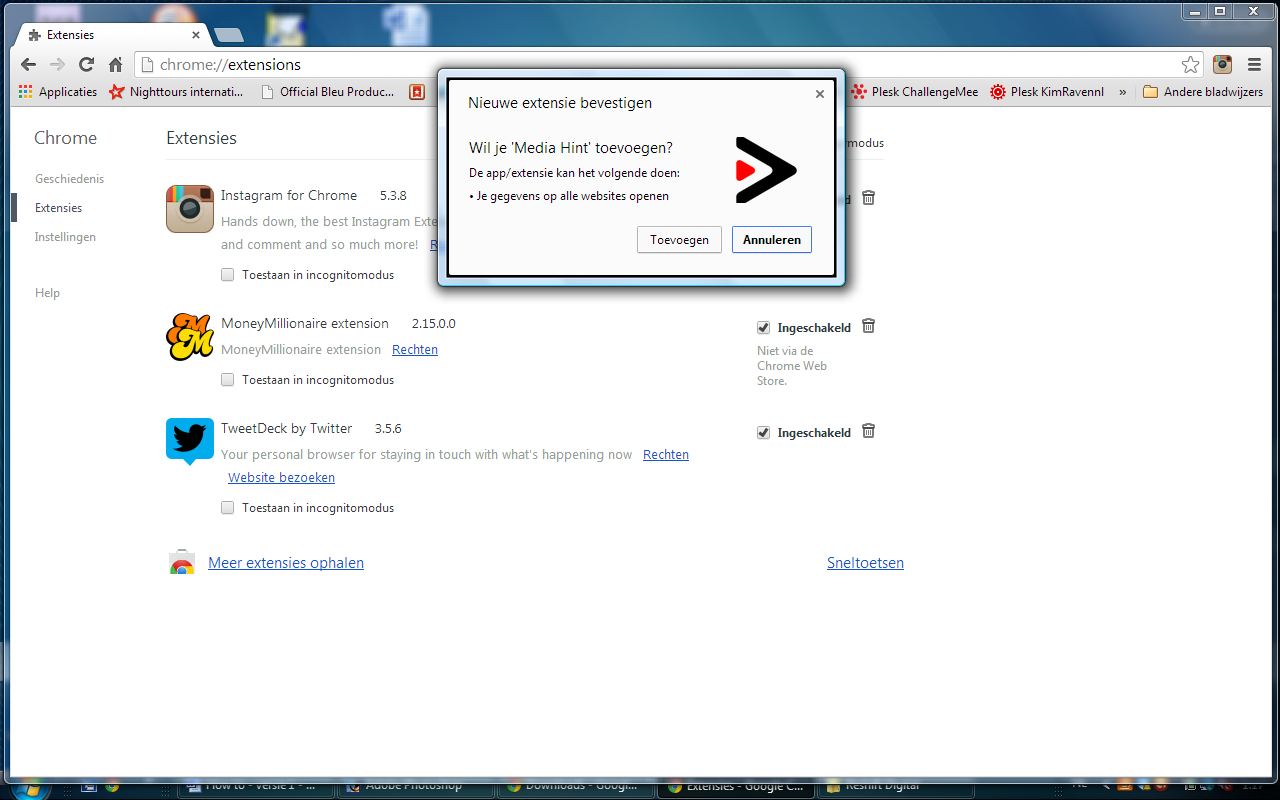Cancel the dialog with Annuleren
Image resolution: width=1280 pixels, height=800 pixels.
[771, 240]
